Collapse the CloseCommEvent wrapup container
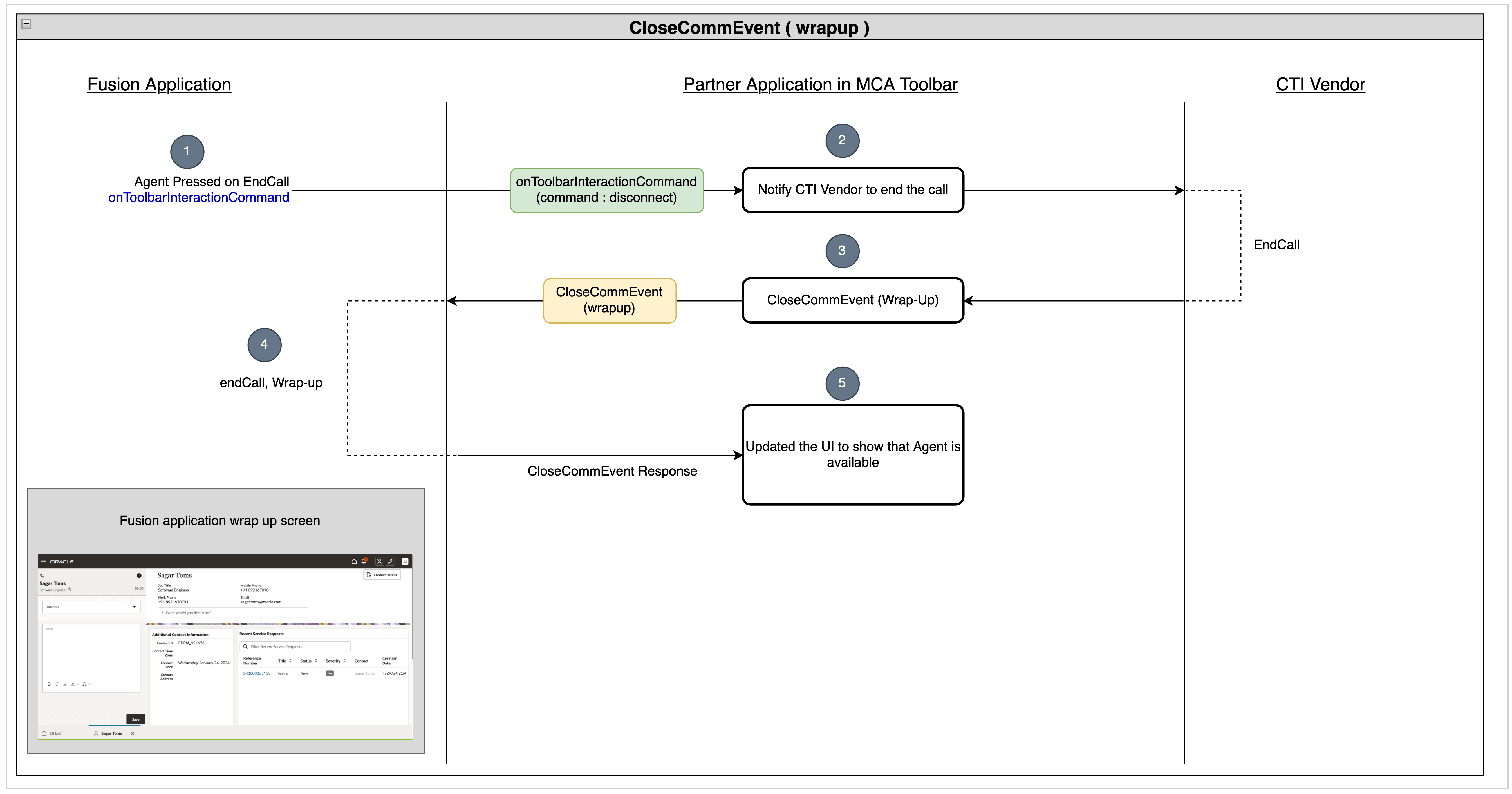Viewport: 1512px width, 794px height. 26,24
